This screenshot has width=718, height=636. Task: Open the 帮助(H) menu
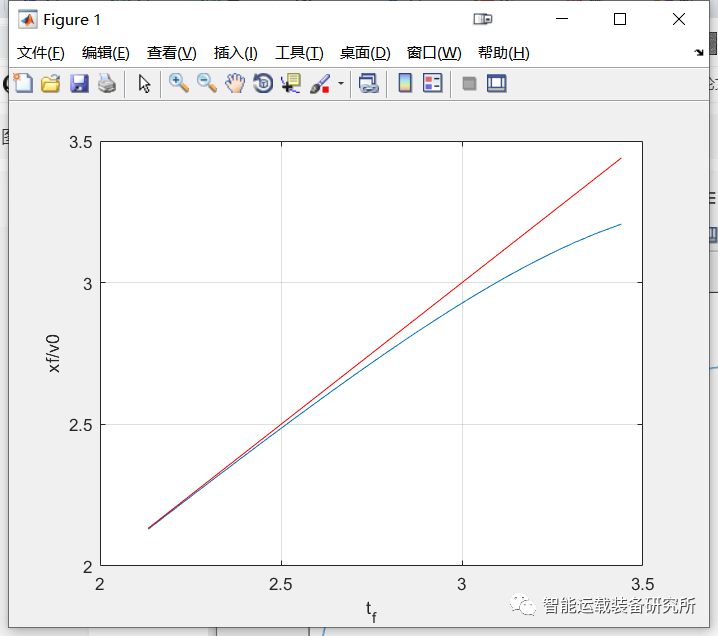tap(504, 53)
